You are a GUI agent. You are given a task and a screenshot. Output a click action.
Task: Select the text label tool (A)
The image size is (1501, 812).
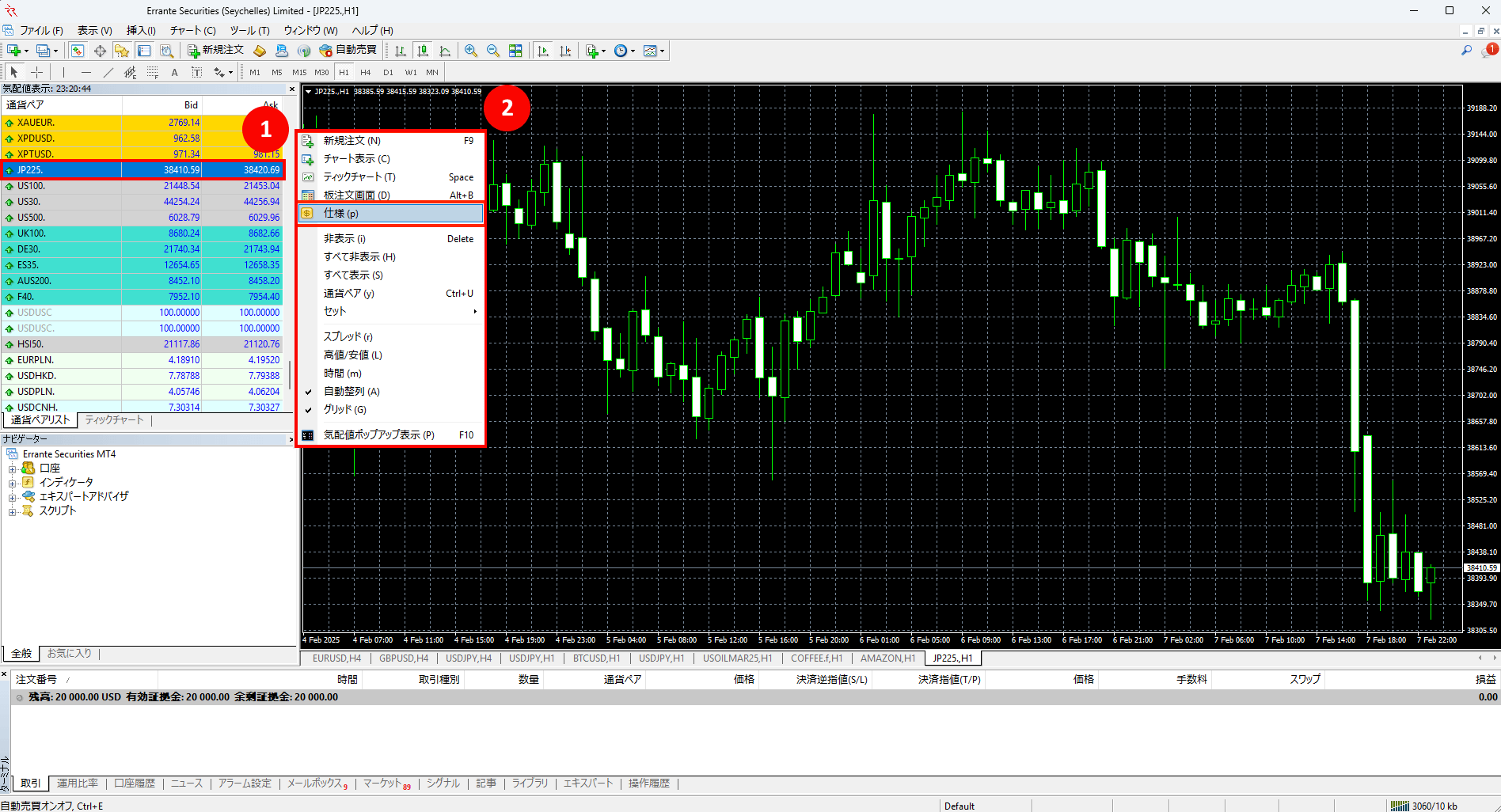tap(174, 72)
